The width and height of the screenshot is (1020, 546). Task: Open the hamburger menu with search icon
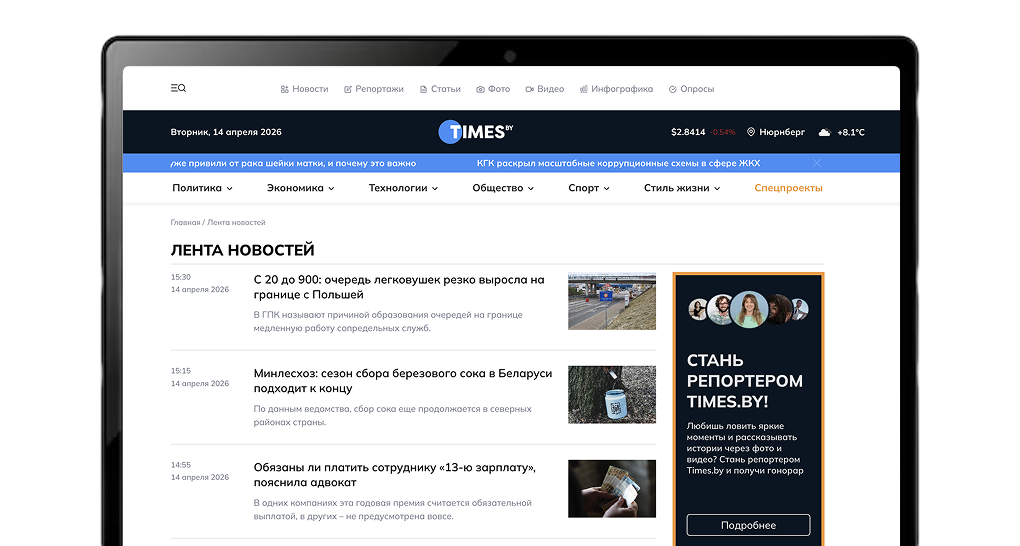178,88
